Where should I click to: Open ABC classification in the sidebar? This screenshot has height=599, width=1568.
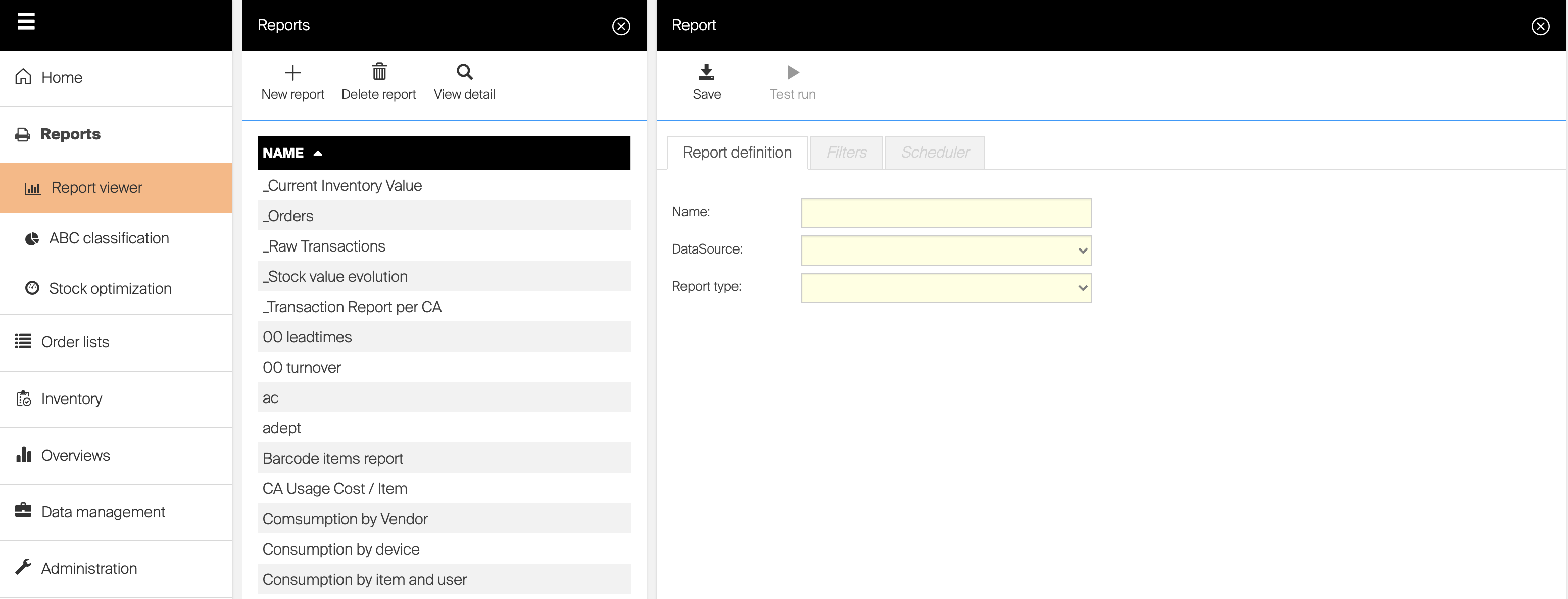click(x=108, y=238)
